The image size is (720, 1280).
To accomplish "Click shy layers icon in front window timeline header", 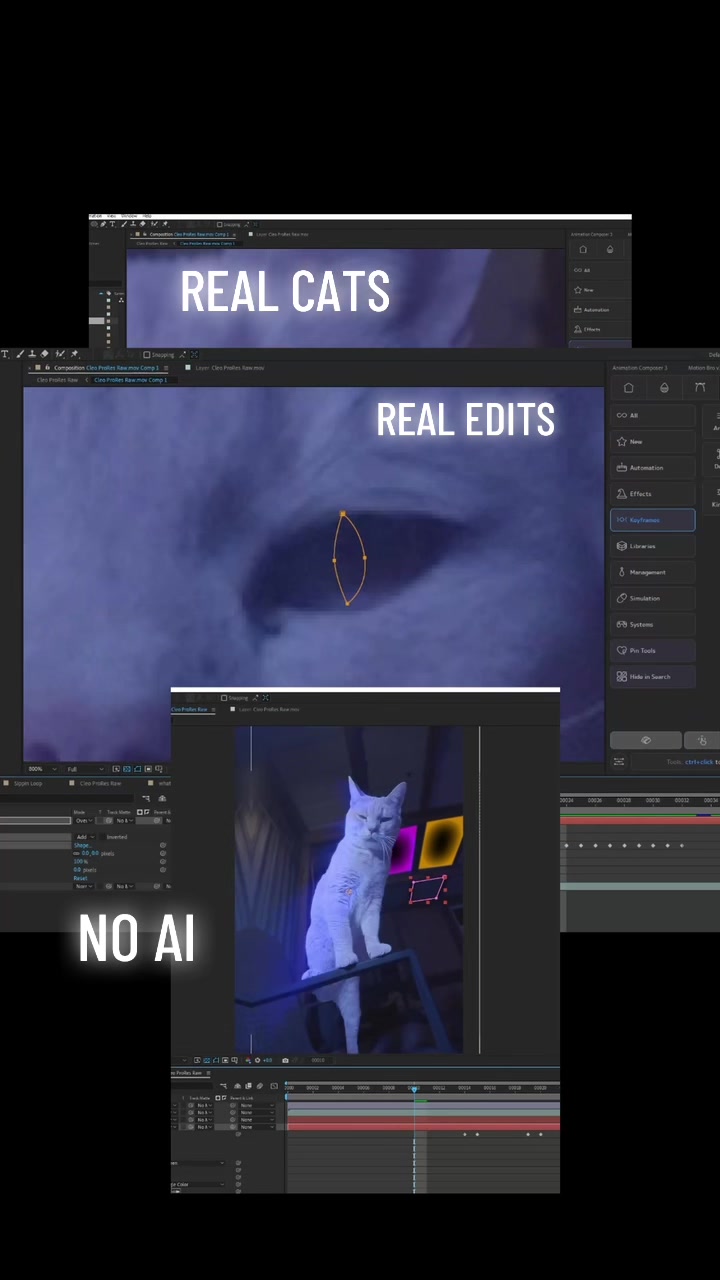I will tap(237, 1086).
